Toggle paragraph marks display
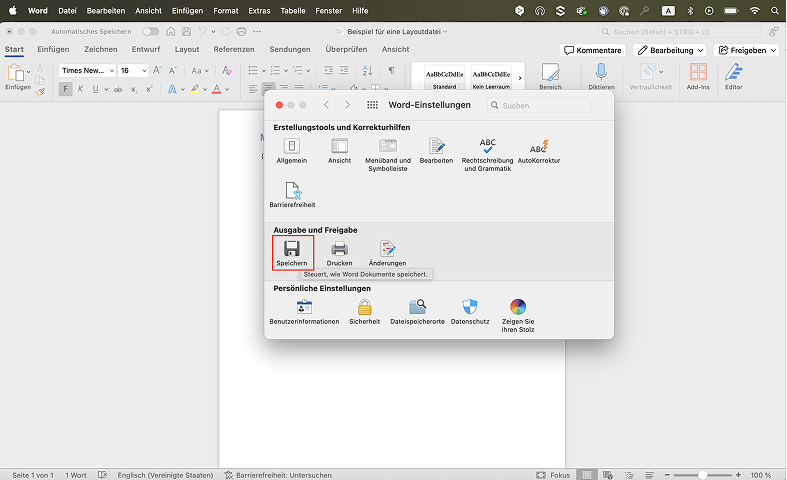The image size is (787, 480). tap(391, 70)
